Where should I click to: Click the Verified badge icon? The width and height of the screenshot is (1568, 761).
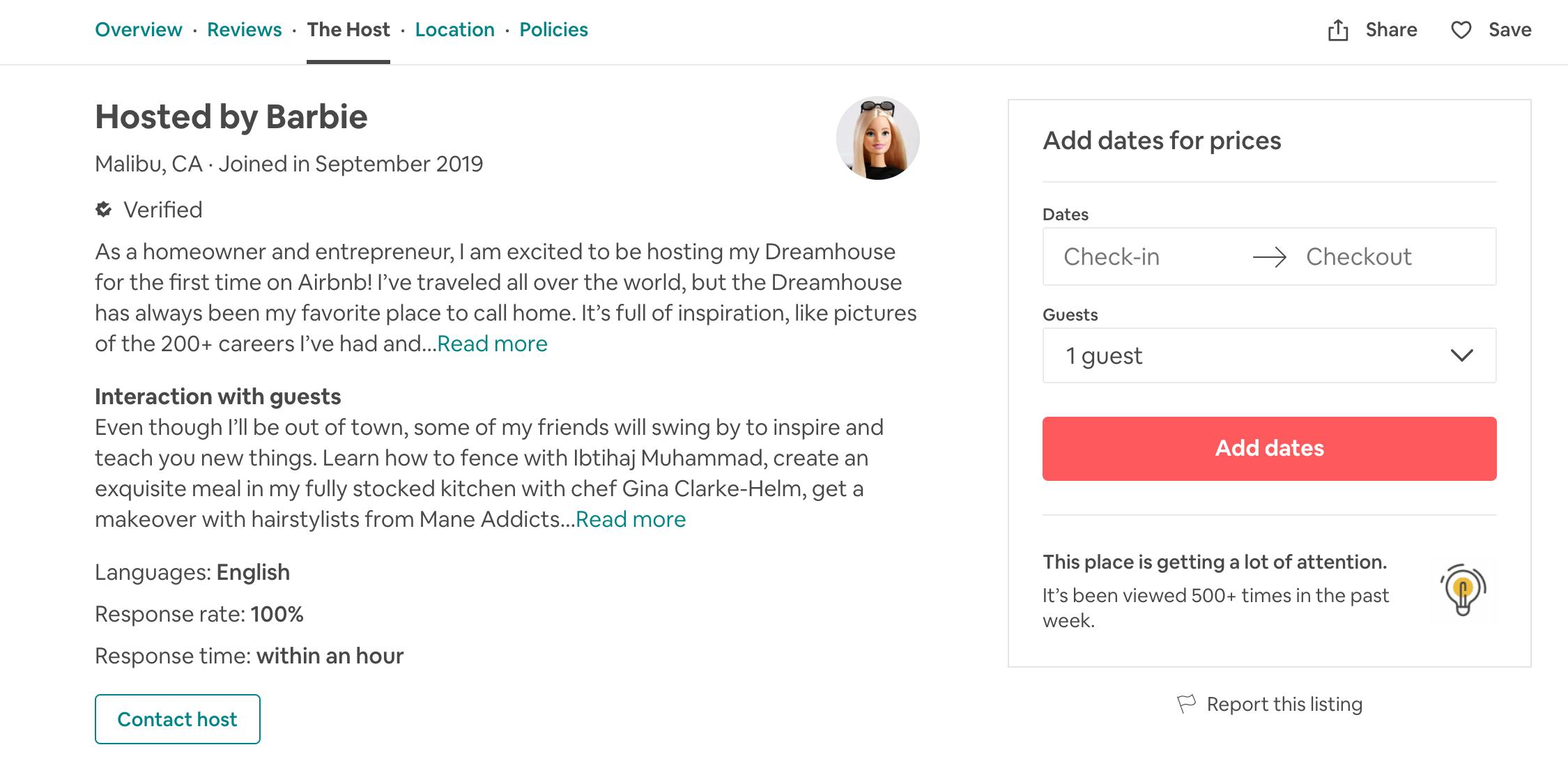tap(103, 210)
